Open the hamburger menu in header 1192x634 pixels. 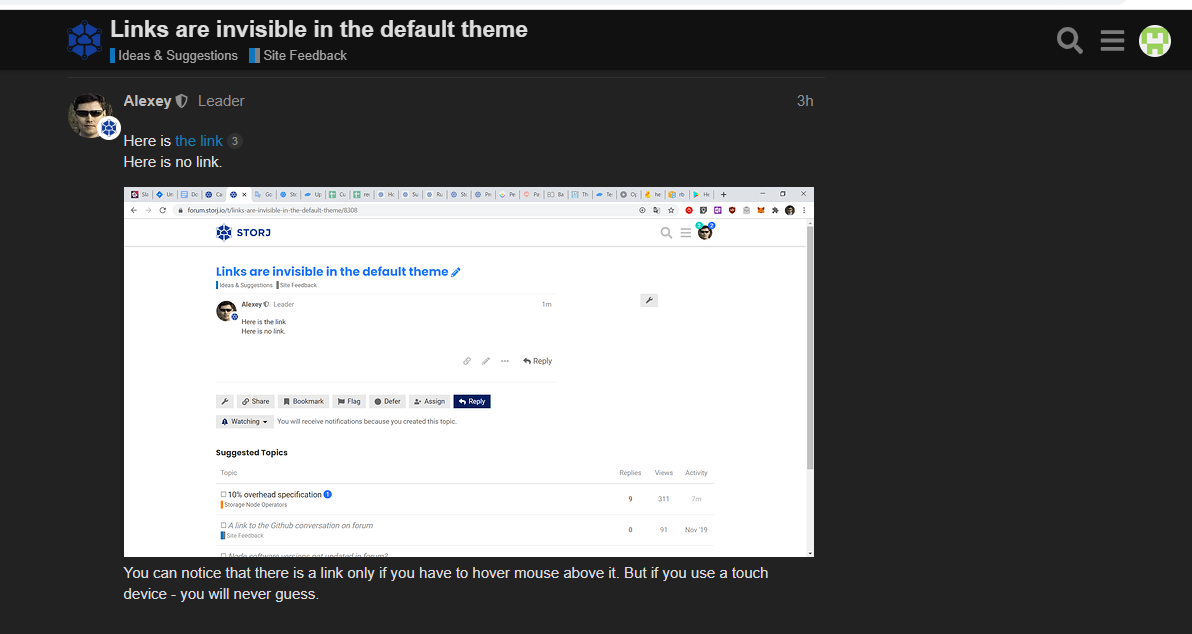click(1112, 41)
